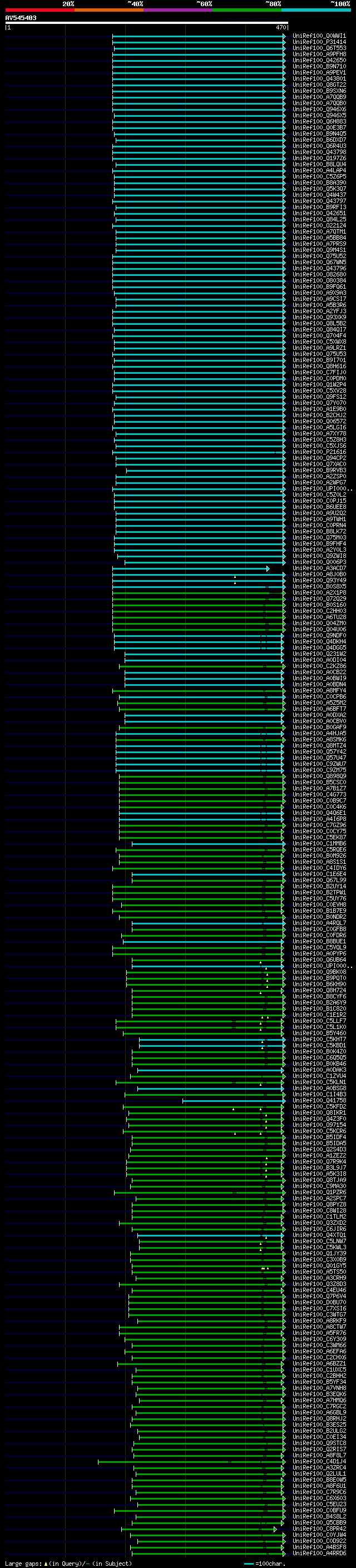The image size is (356, 1568).
Task: Select the hit label UniRef100_Q06572
Action: [x=319, y=421]
